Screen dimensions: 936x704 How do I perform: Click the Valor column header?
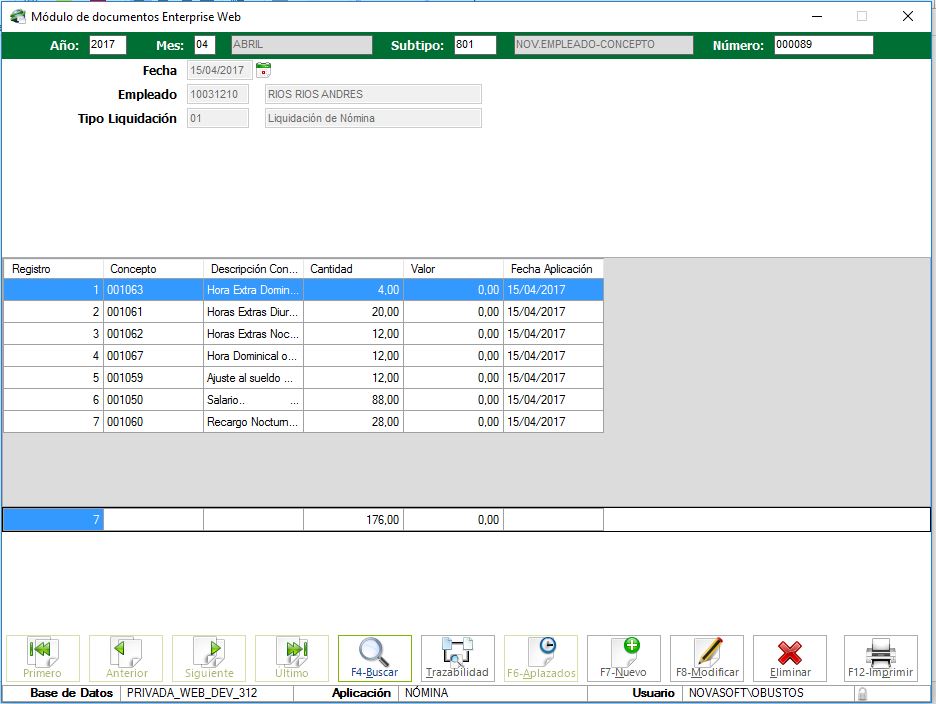tap(453, 269)
